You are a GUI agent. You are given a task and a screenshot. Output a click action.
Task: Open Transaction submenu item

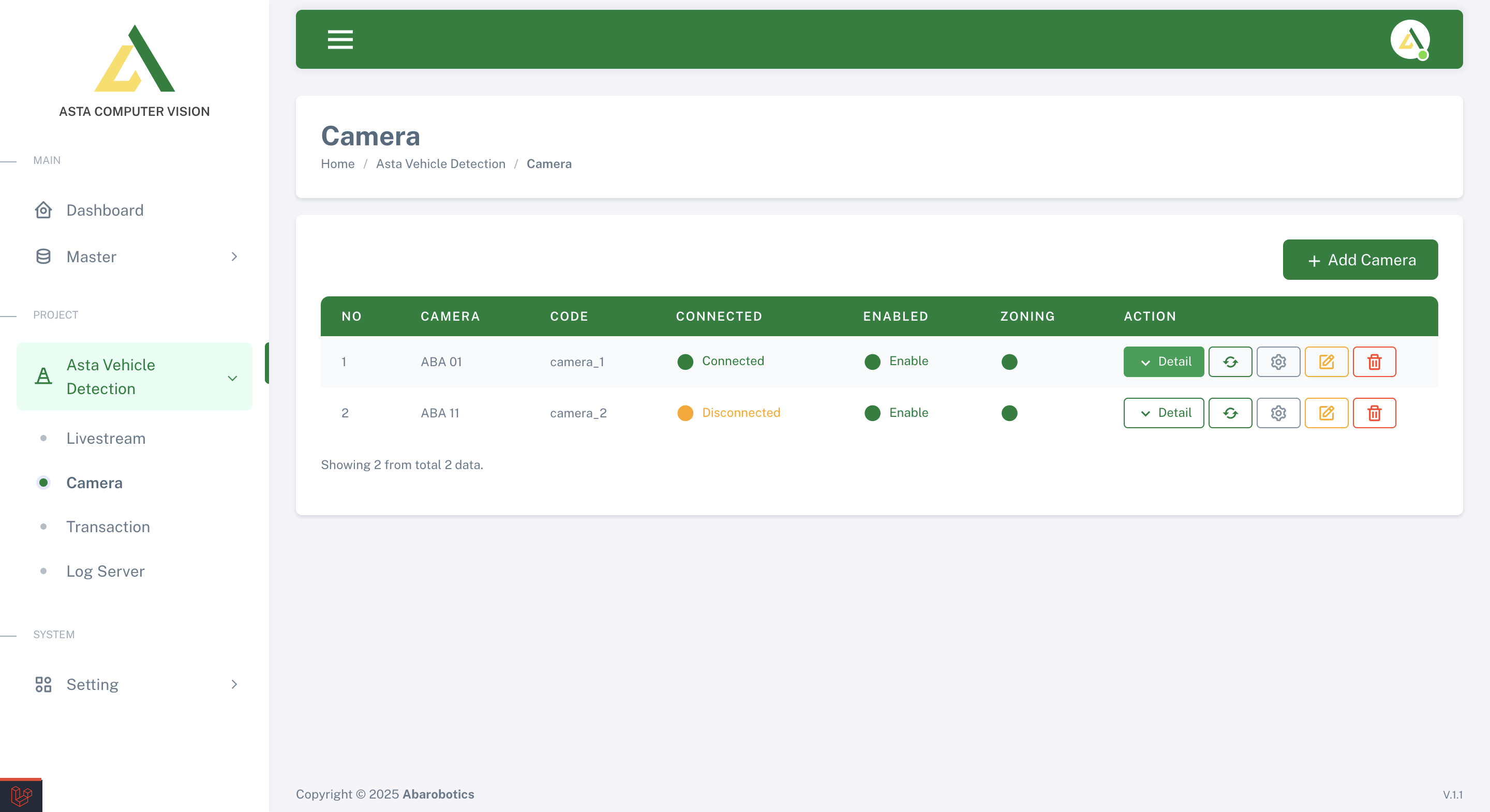tap(108, 527)
